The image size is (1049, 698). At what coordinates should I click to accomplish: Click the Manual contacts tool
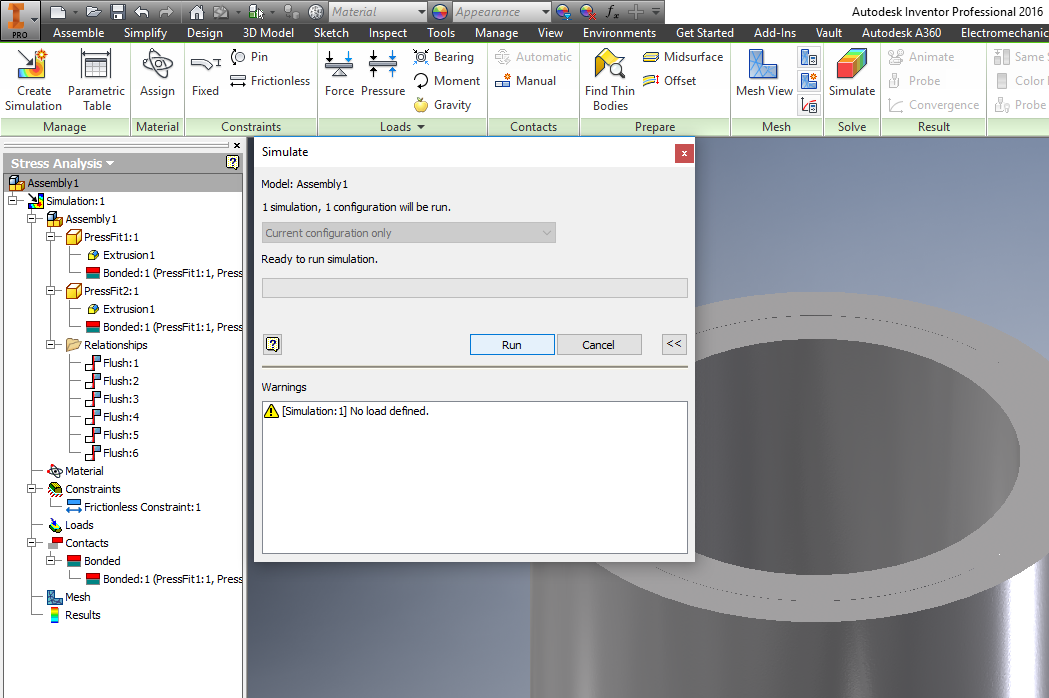coord(526,81)
